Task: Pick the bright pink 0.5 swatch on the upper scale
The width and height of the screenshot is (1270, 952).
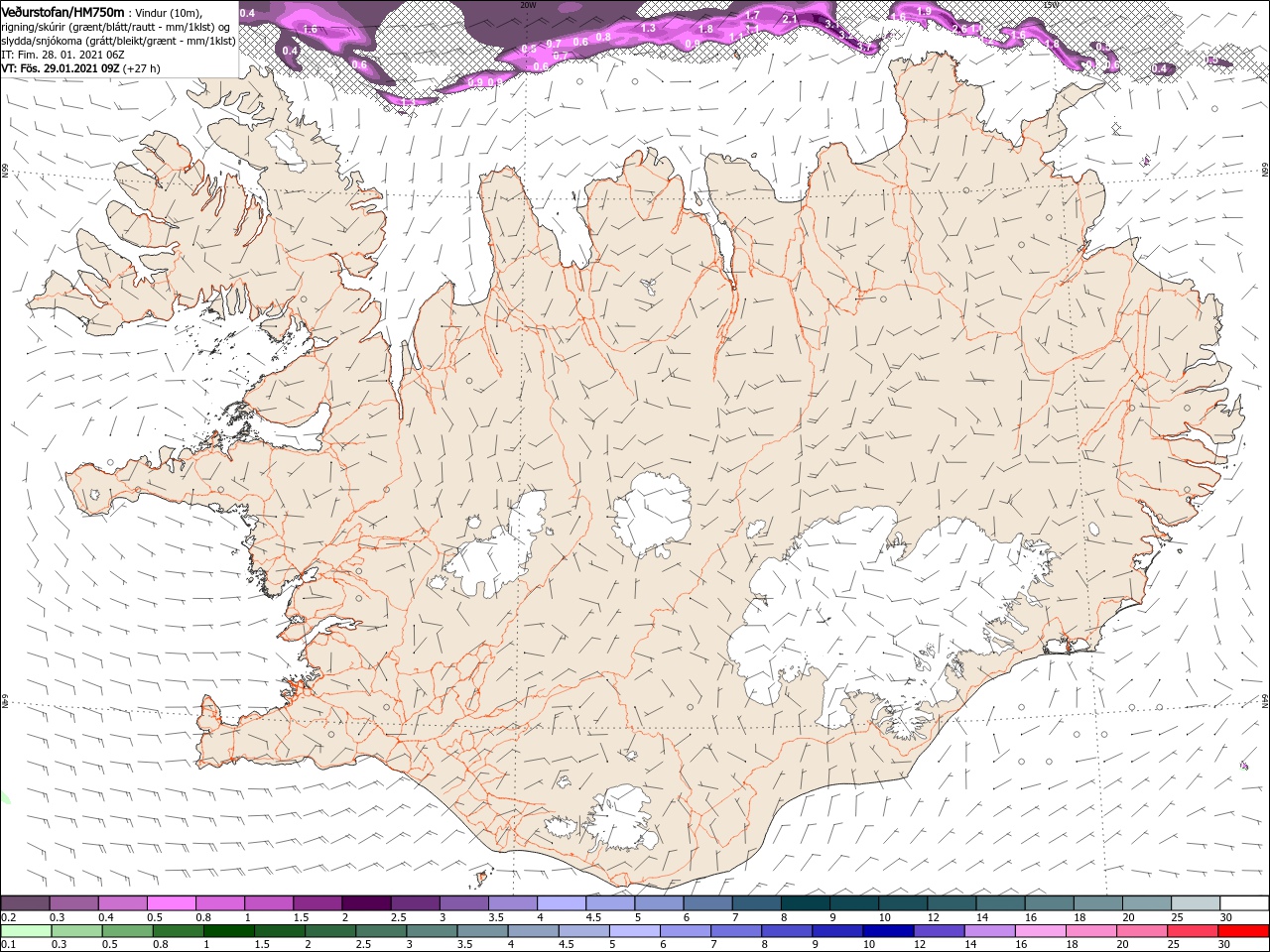Action: click(x=171, y=902)
